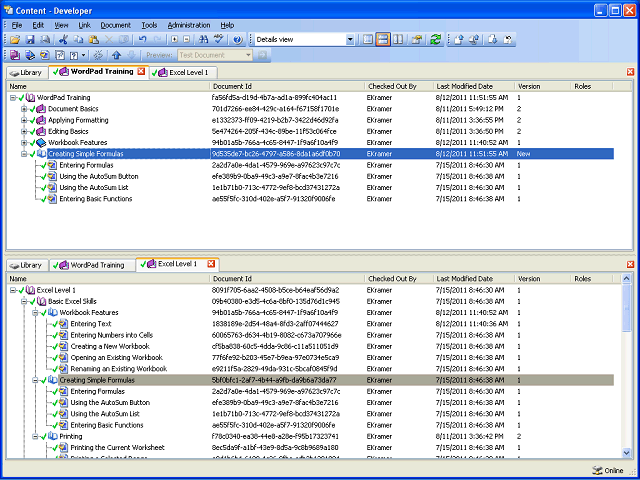Select Entering Numbers into Cells topic

coord(112,335)
